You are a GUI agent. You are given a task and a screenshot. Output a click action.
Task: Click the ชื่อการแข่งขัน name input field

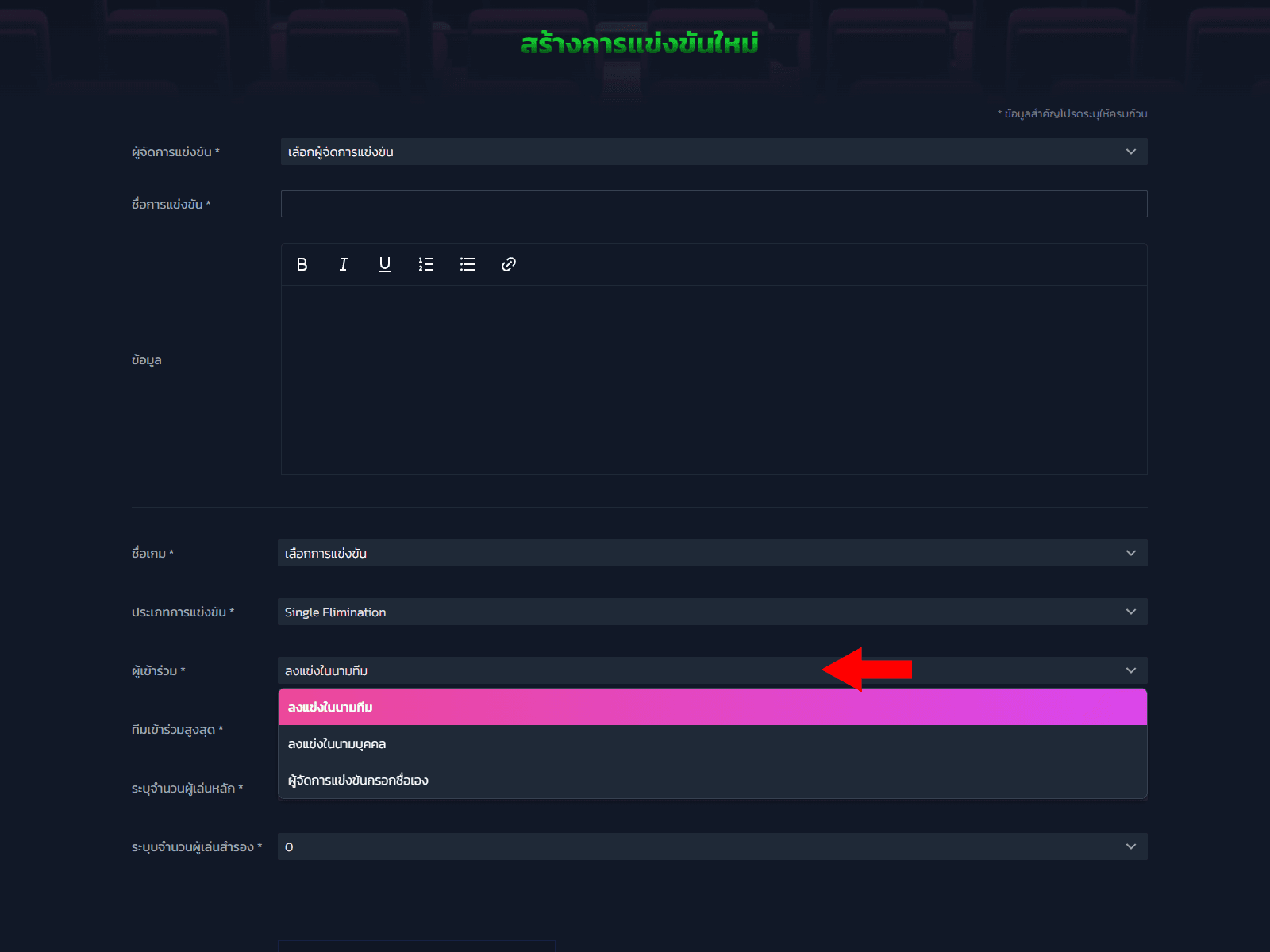pyautogui.click(x=714, y=204)
